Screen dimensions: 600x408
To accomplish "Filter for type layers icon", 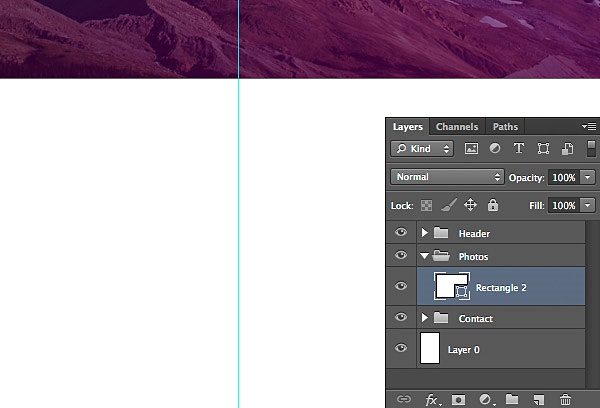I will pyautogui.click(x=519, y=148).
